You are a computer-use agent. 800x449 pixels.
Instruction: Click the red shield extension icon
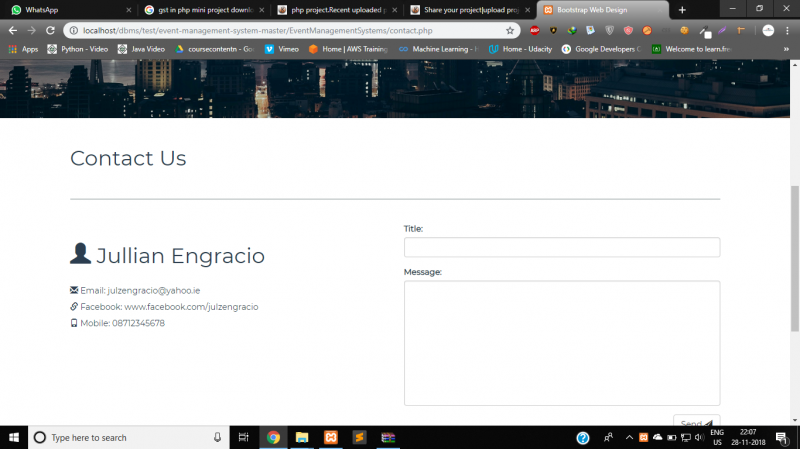628,31
